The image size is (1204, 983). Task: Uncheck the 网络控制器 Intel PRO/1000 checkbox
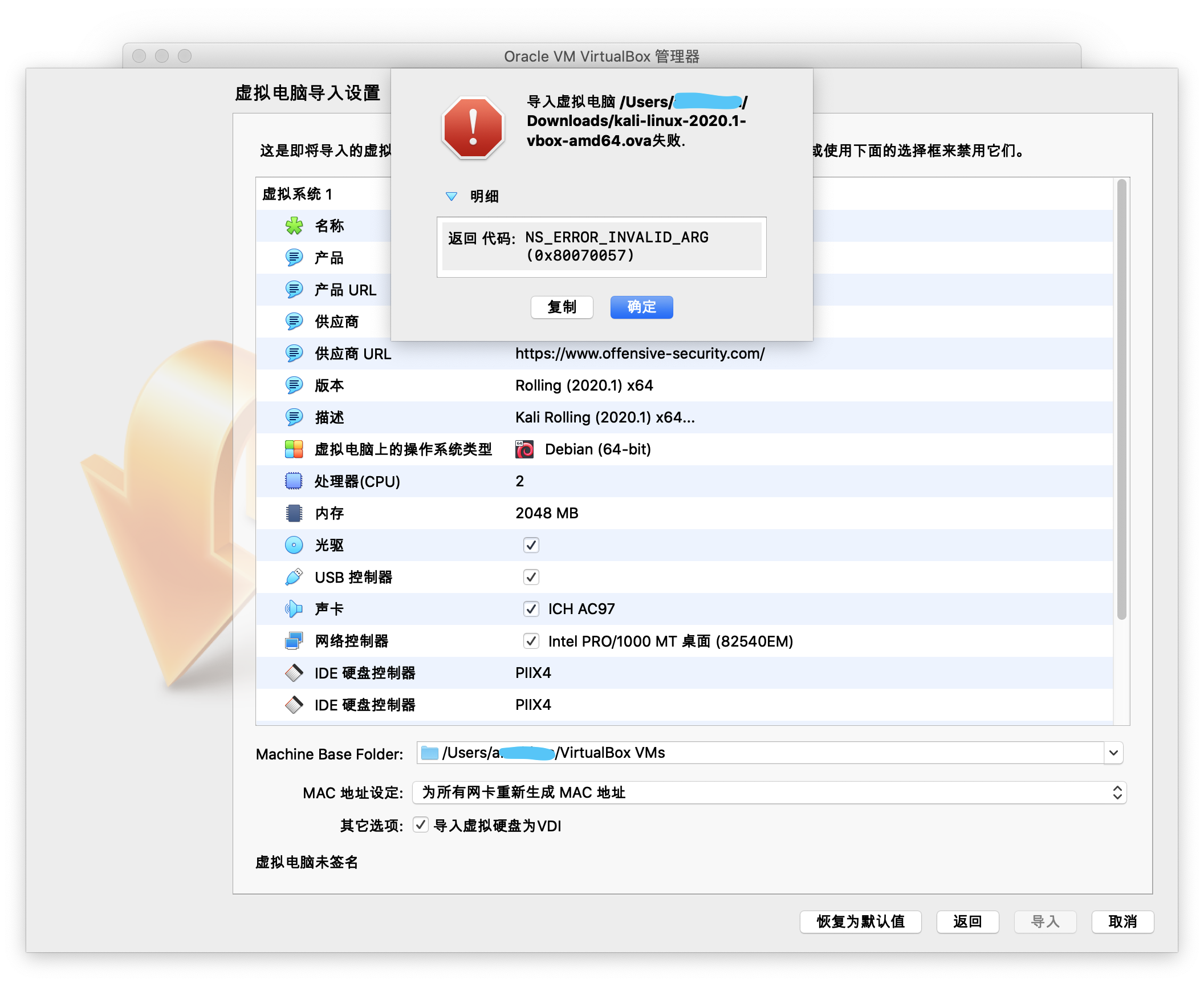click(x=531, y=641)
